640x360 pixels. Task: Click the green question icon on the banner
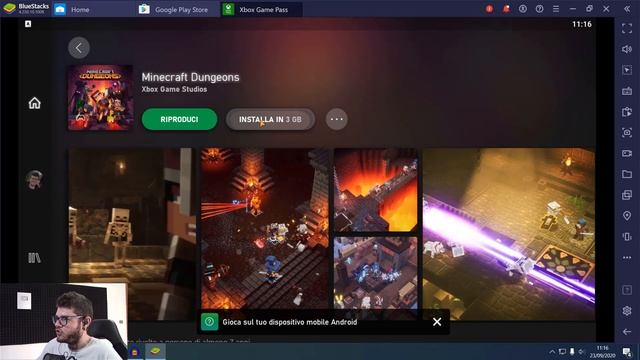point(209,322)
